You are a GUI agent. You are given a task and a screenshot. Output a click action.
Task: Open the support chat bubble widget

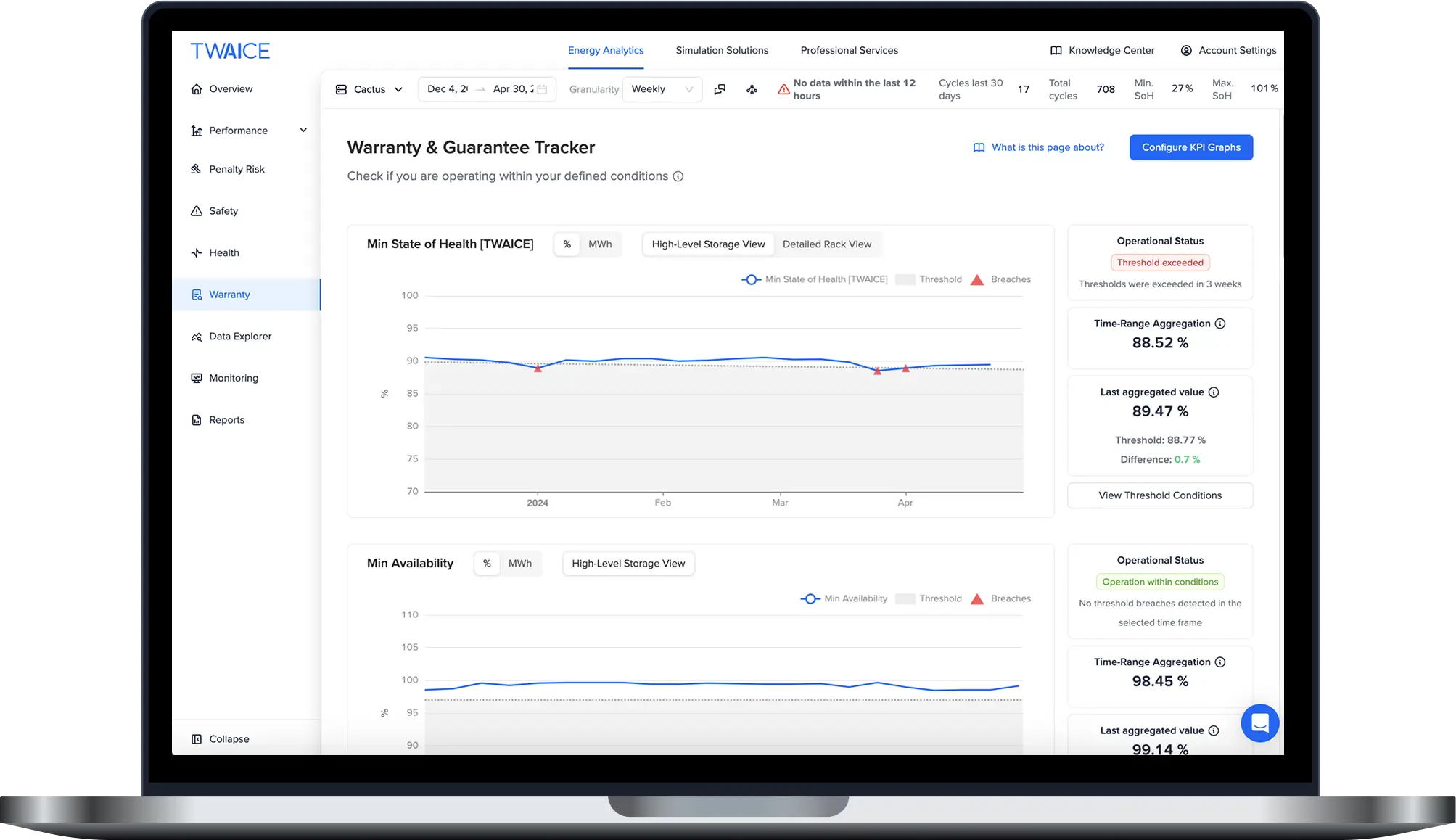(x=1259, y=722)
